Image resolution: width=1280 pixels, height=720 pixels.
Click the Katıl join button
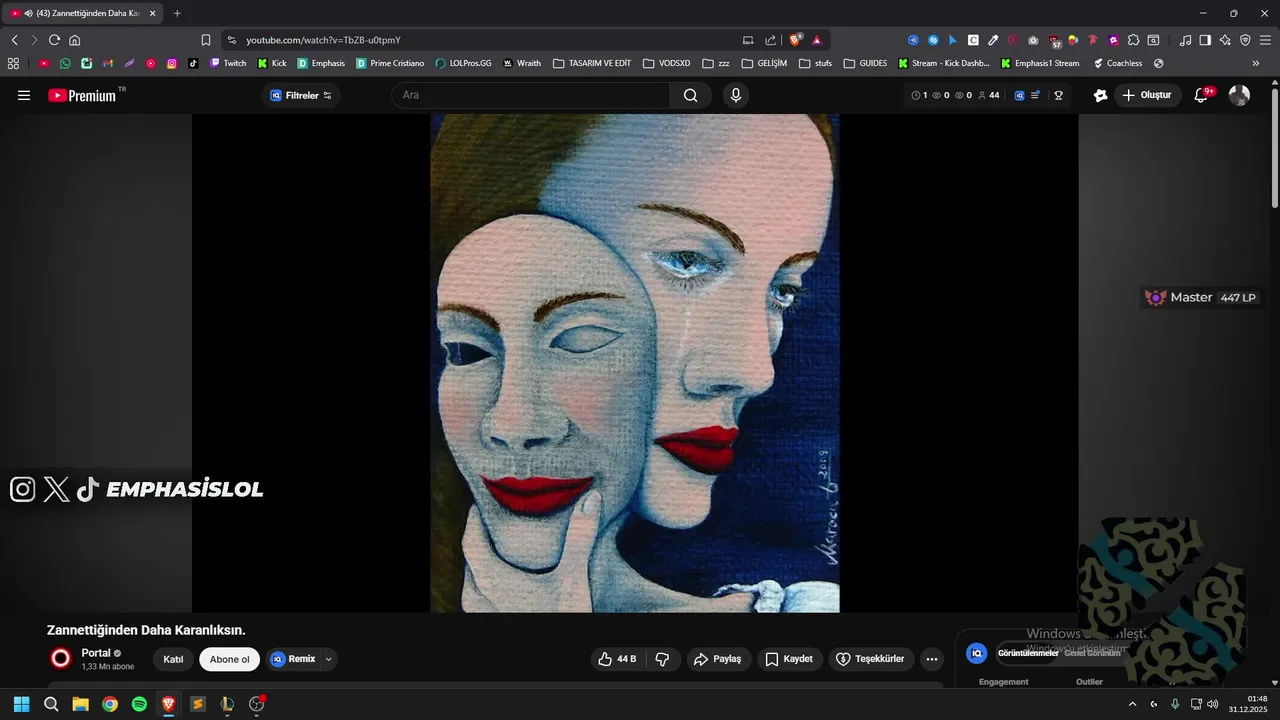coord(173,659)
